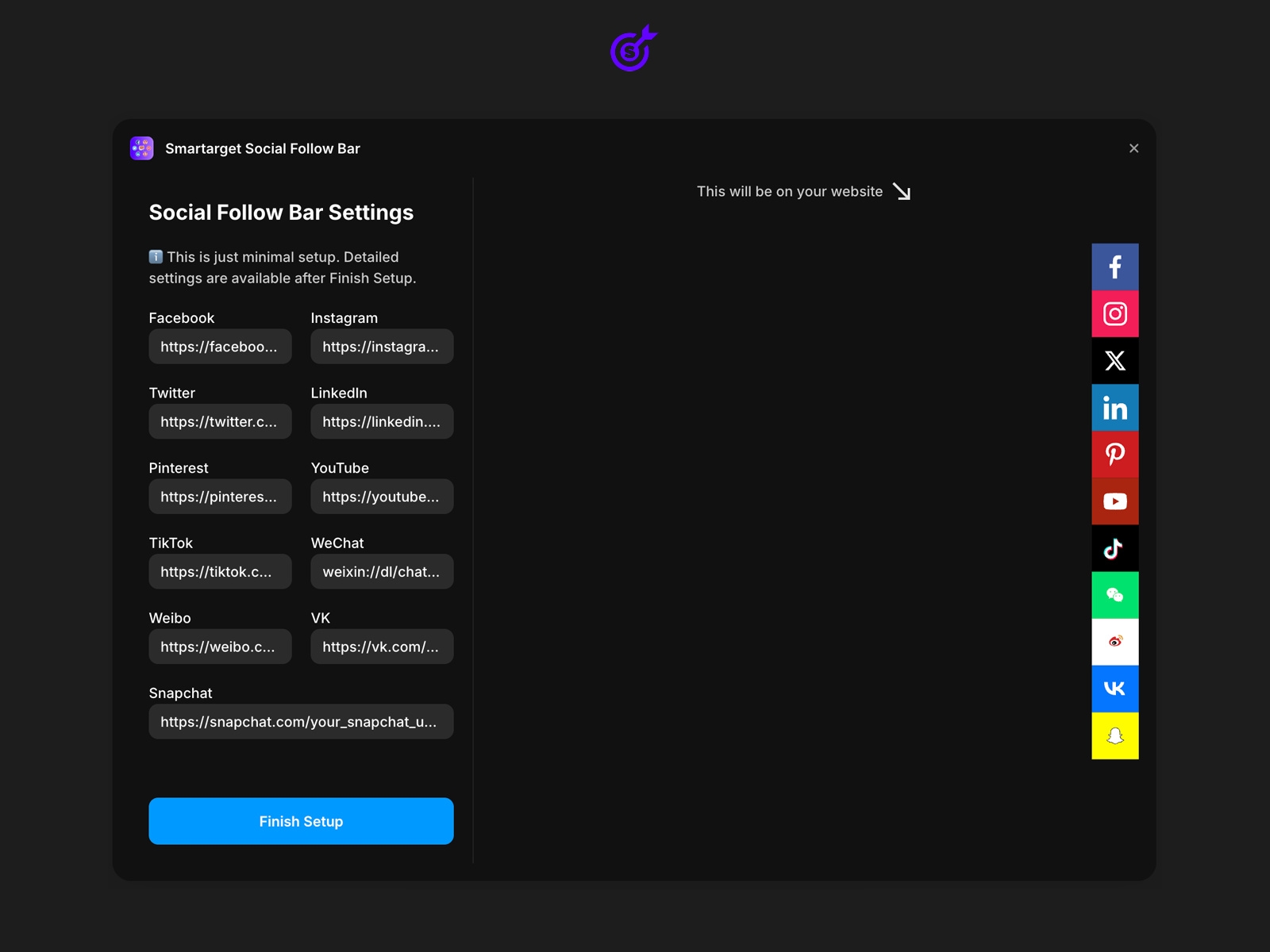Select the YouTube icon on the follow bar
The image size is (1270, 952).
point(1114,501)
